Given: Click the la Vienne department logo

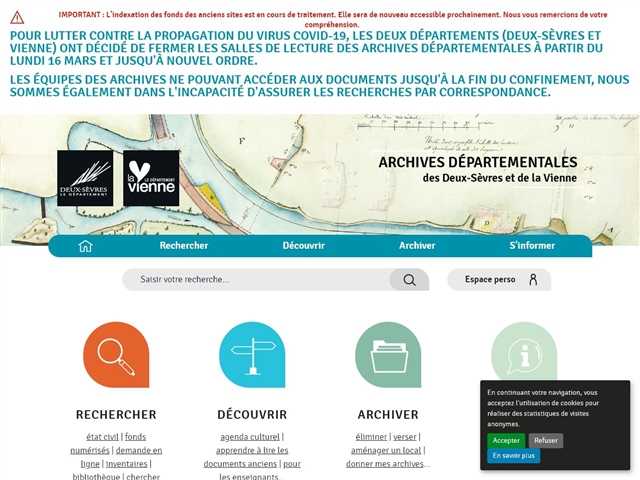Looking at the screenshot, I should pos(151,178).
